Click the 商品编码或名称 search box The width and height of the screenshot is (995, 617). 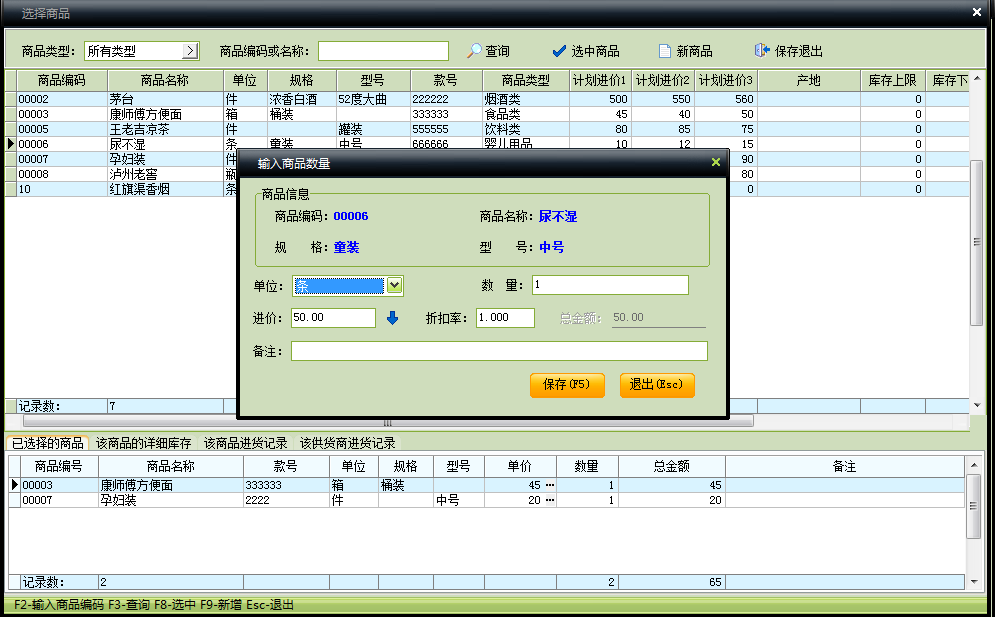(x=383, y=51)
